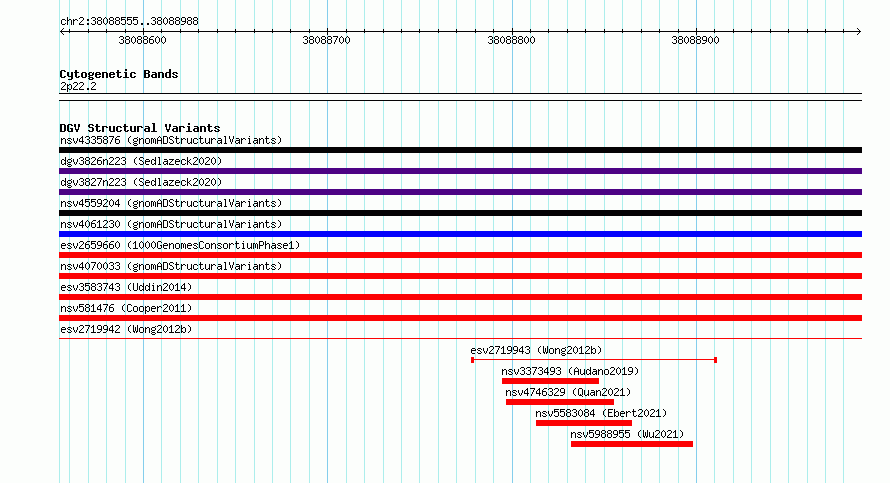Open nsv3373493 Audano2019 label
890x483 pixels.
click(x=570, y=371)
